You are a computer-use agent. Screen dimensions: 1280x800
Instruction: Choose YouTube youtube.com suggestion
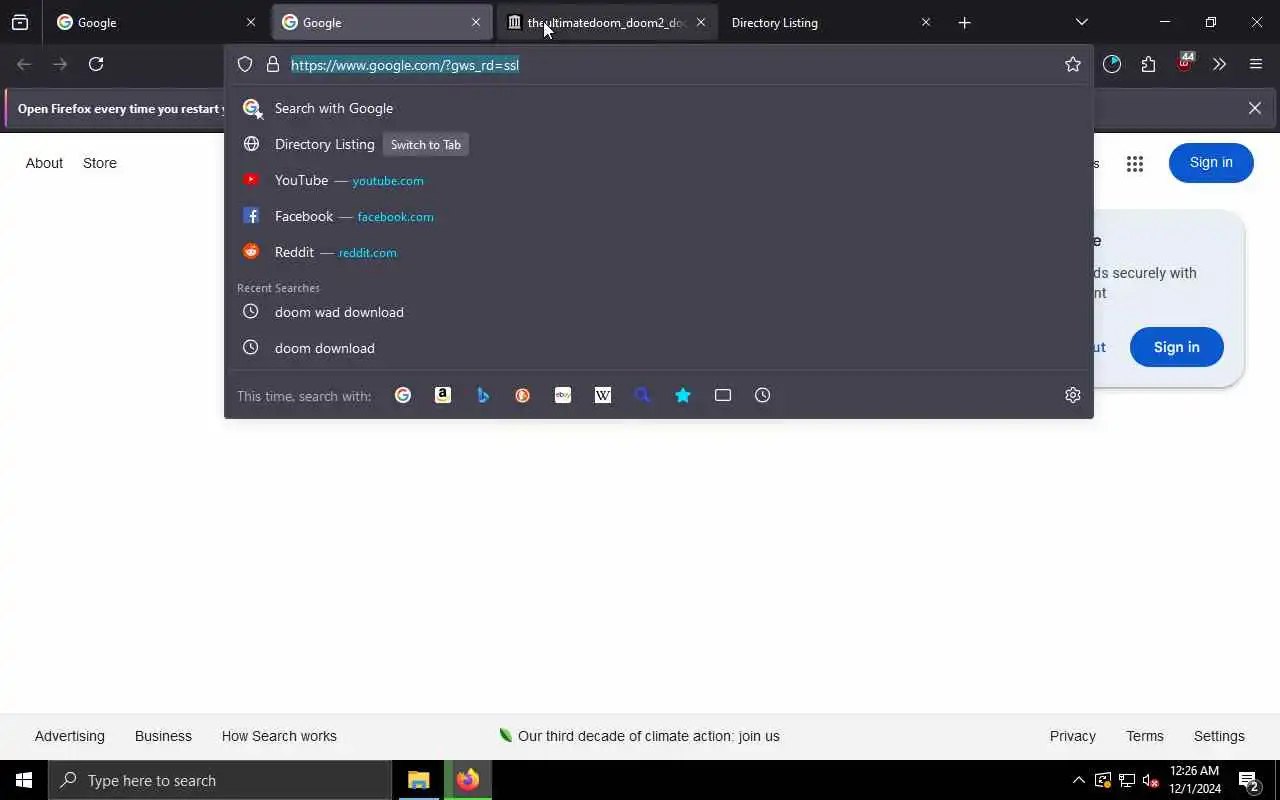point(658,180)
